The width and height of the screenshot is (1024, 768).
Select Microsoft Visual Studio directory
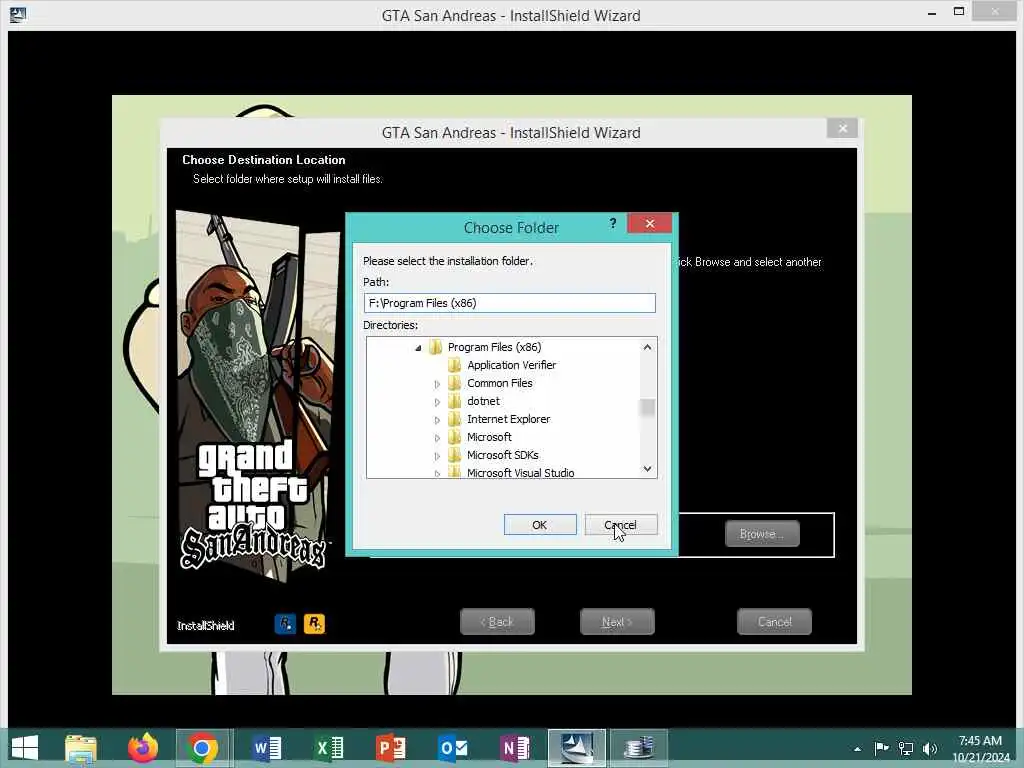520,473
